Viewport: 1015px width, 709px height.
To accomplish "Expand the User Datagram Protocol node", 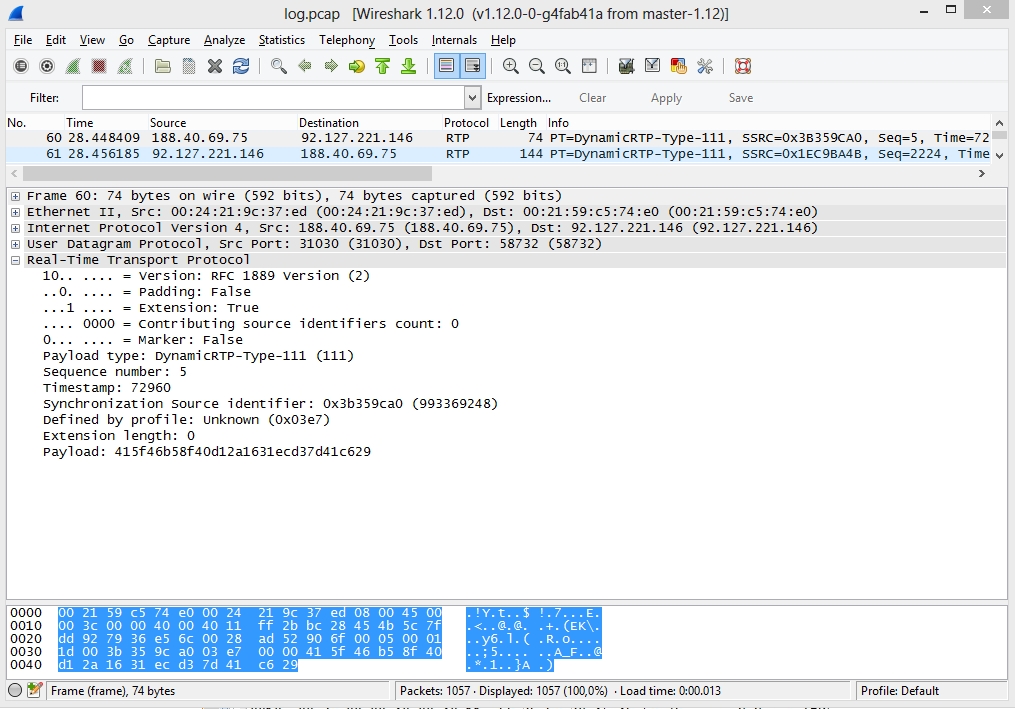I will click(x=16, y=244).
